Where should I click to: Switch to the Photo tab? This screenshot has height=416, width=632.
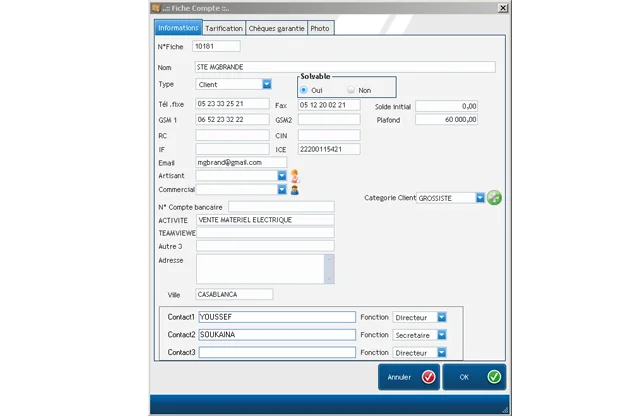pos(320,28)
